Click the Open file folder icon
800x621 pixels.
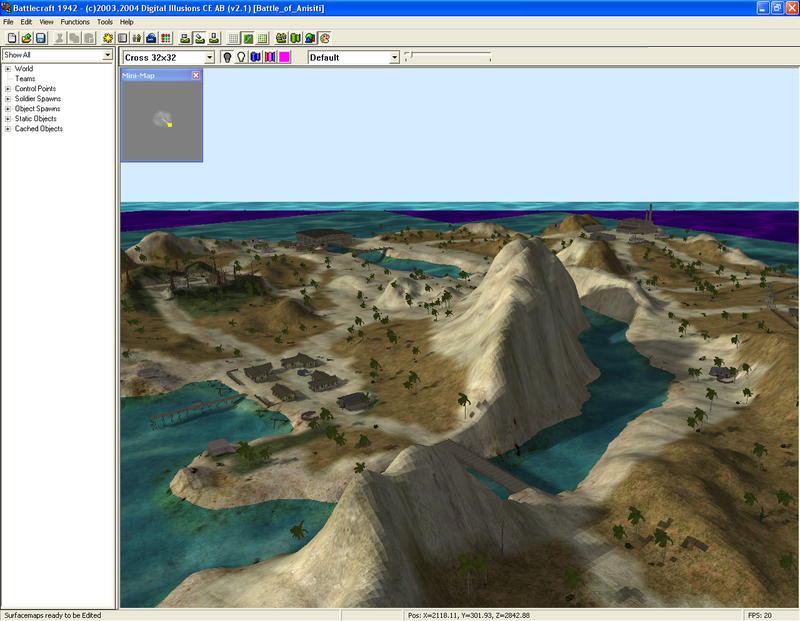coord(27,38)
